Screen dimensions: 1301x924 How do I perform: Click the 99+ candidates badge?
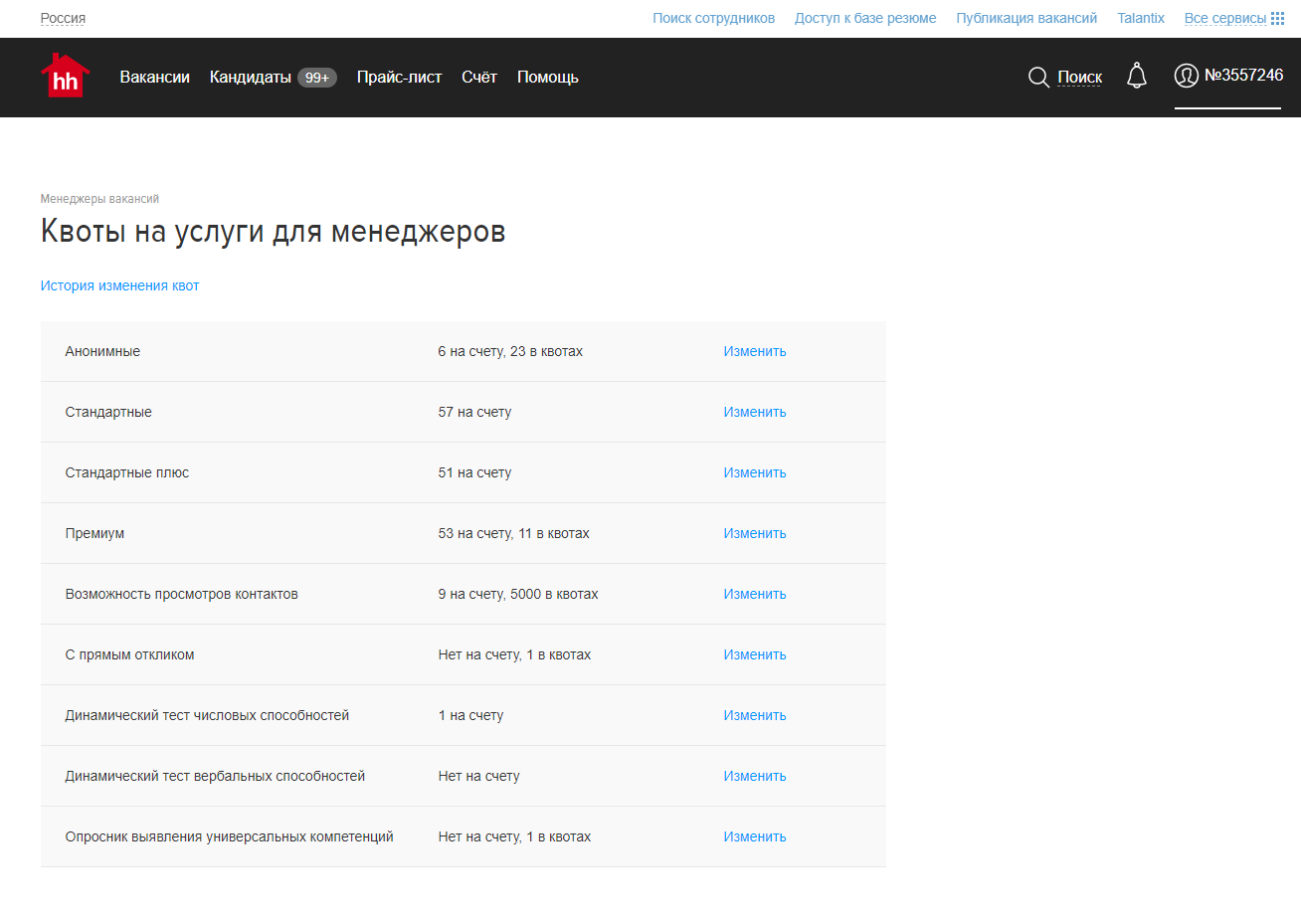point(317,78)
